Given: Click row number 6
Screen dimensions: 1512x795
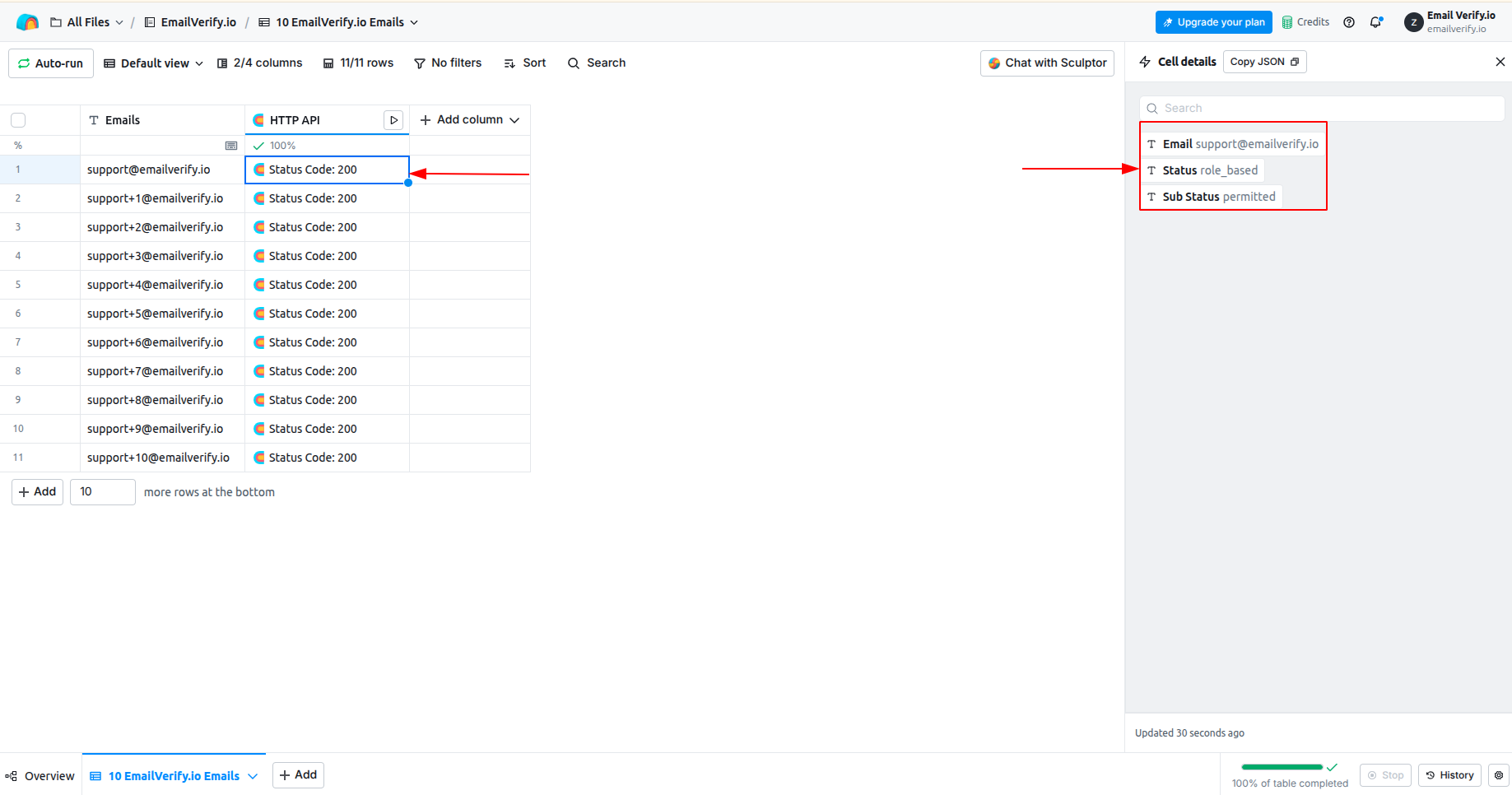Looking at the screenshot, I should point(18,314).
